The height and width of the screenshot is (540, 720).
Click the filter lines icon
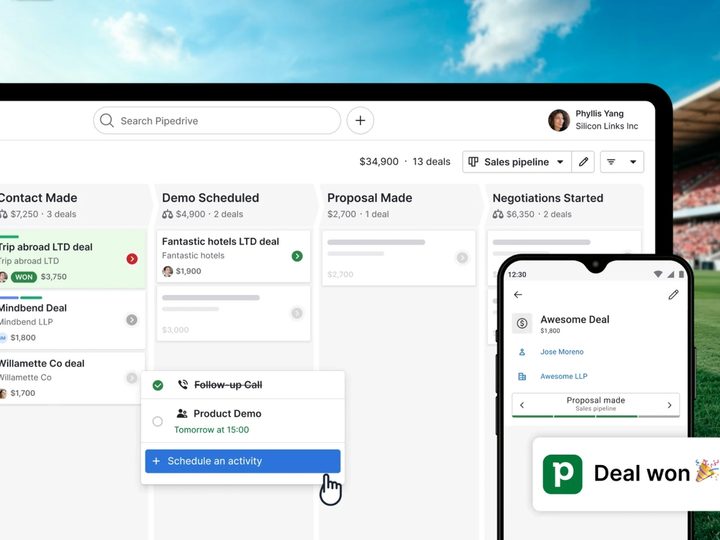click(x=611, y=162)
